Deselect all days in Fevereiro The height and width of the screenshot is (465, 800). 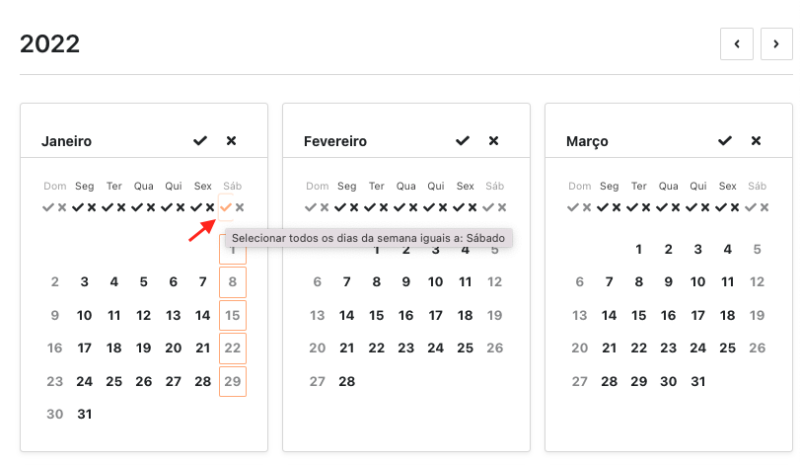493,141
